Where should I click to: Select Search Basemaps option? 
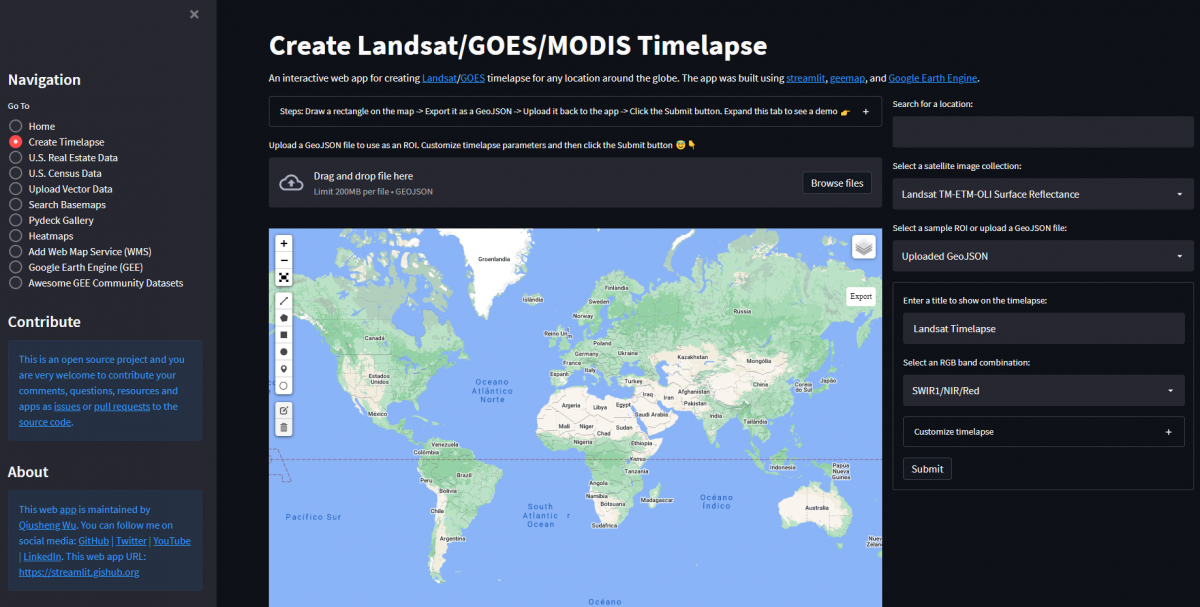57,205
